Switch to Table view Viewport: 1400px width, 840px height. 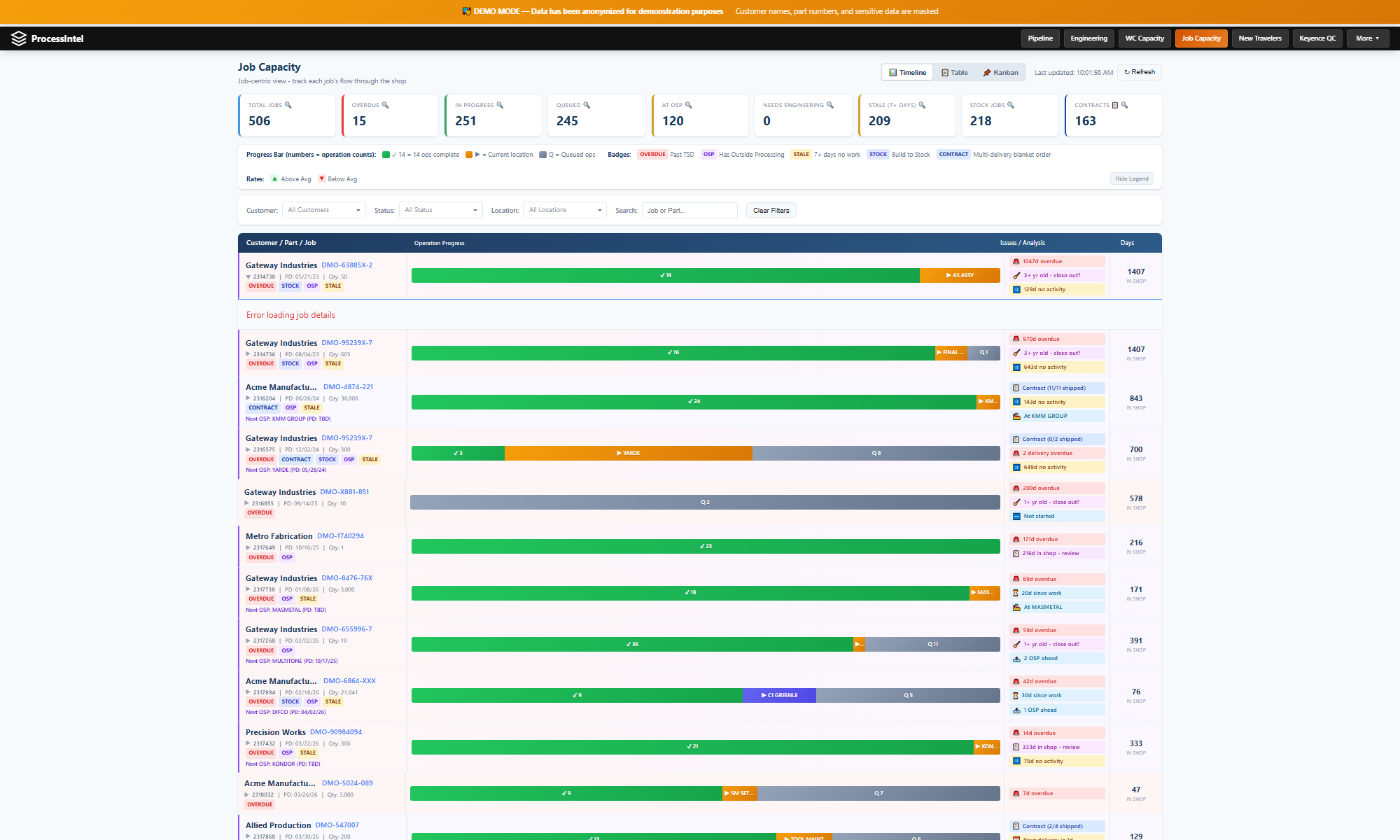coord(955,72)
